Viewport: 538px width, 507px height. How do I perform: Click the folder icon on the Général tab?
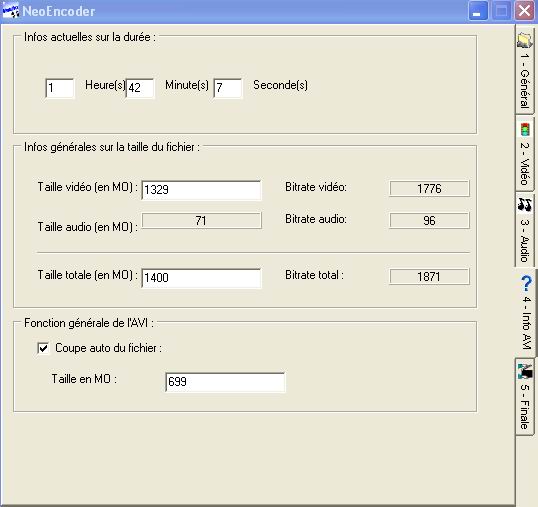525,40
